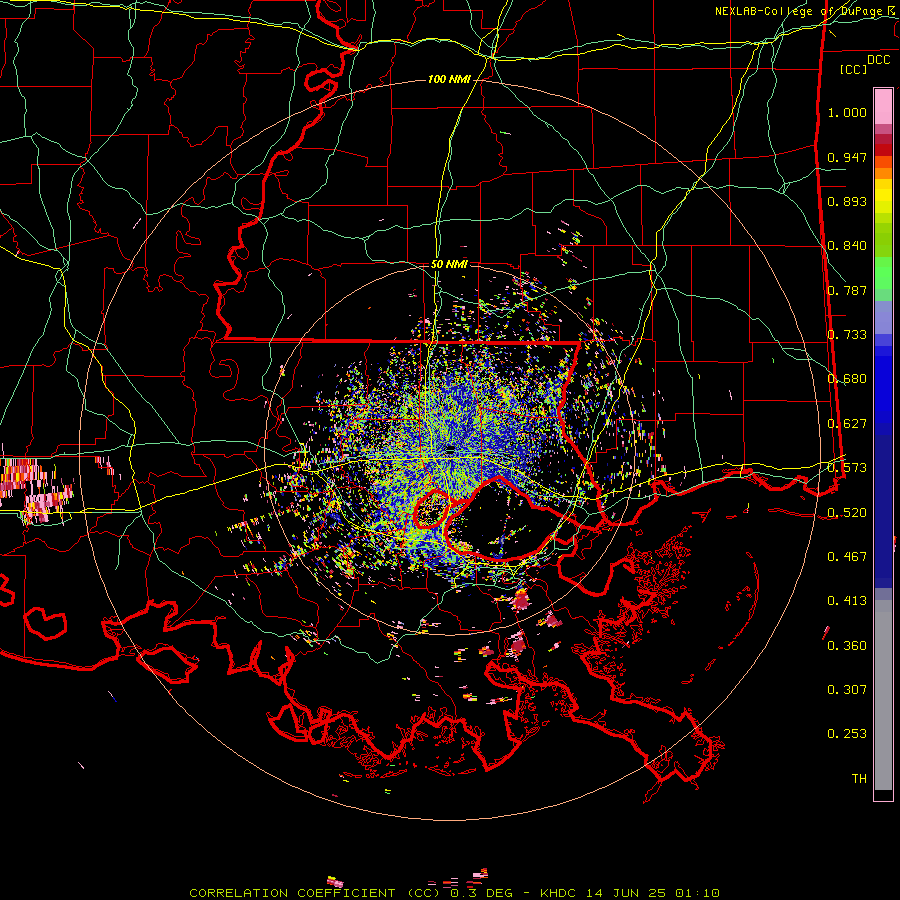
Task: Click the 0.947 scale value label
Action: tap(847, 157)
